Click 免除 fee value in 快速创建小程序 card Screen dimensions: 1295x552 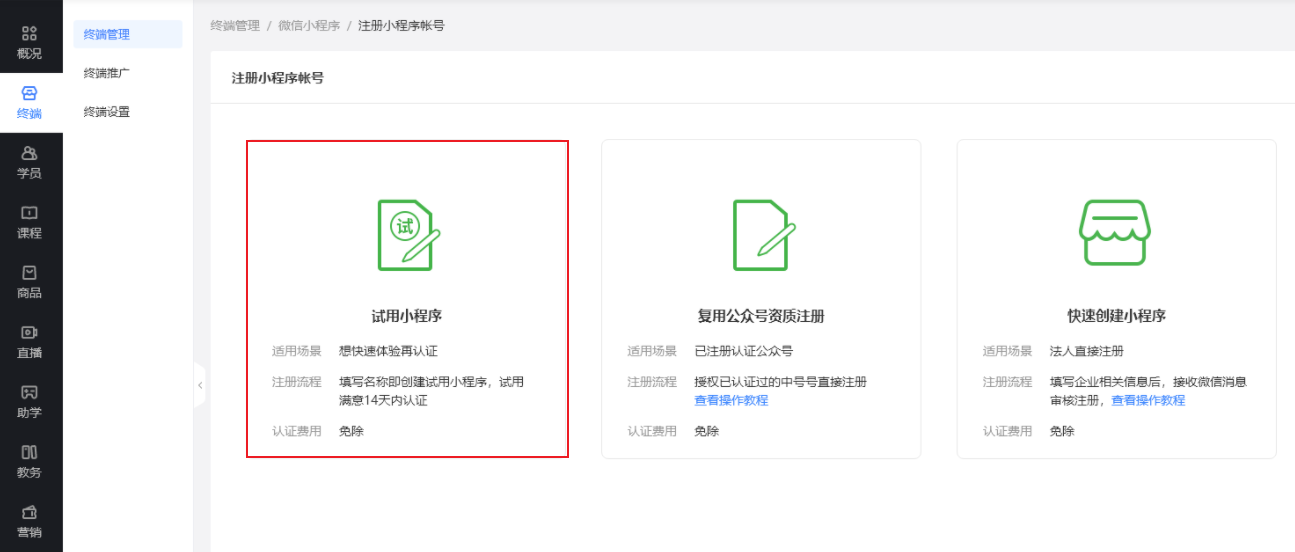[1061, 431]
